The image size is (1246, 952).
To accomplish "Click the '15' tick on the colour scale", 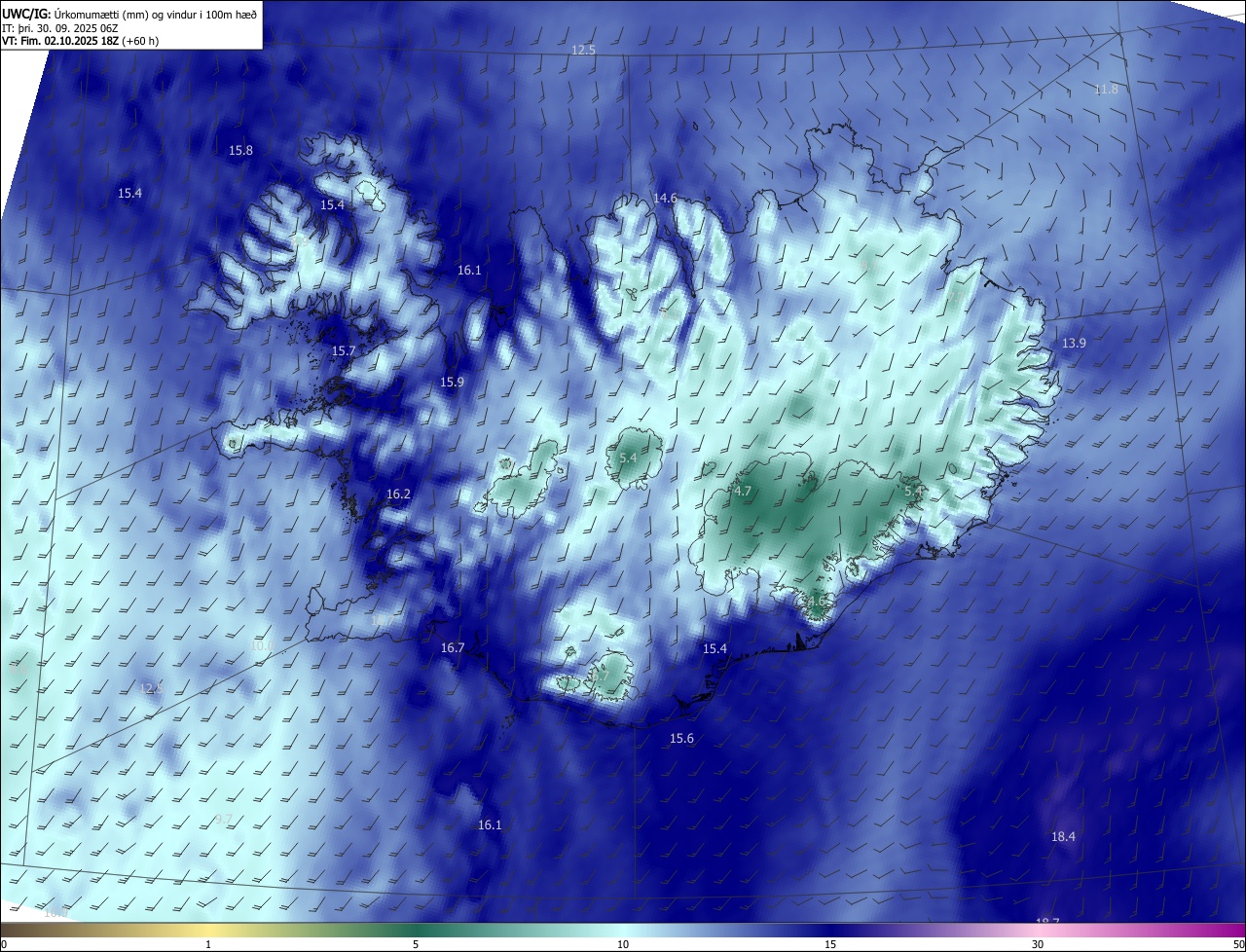I will 830,944.
